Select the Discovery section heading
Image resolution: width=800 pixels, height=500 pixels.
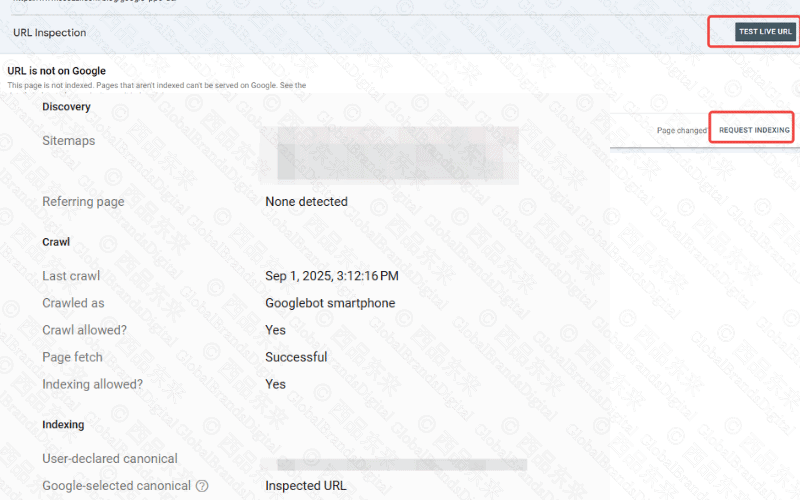coord(66,107)
